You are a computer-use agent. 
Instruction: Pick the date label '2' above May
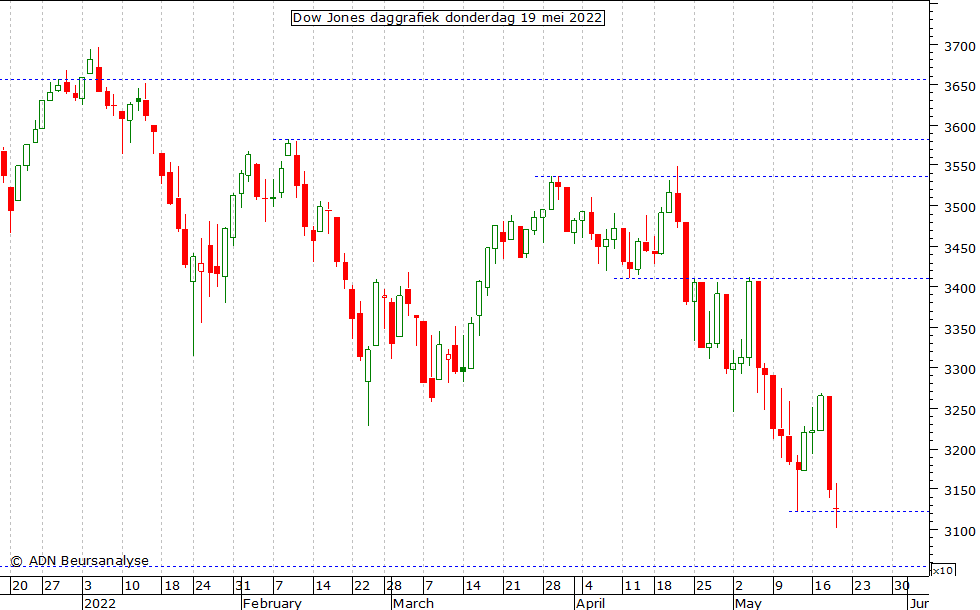pyautogui.click(x=739, y=586)
